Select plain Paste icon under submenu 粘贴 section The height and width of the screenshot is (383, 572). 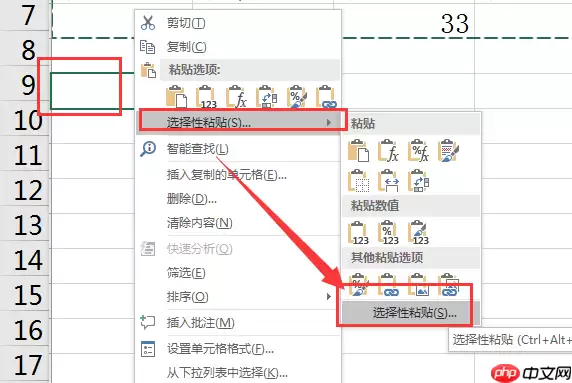tap(358, 150)
